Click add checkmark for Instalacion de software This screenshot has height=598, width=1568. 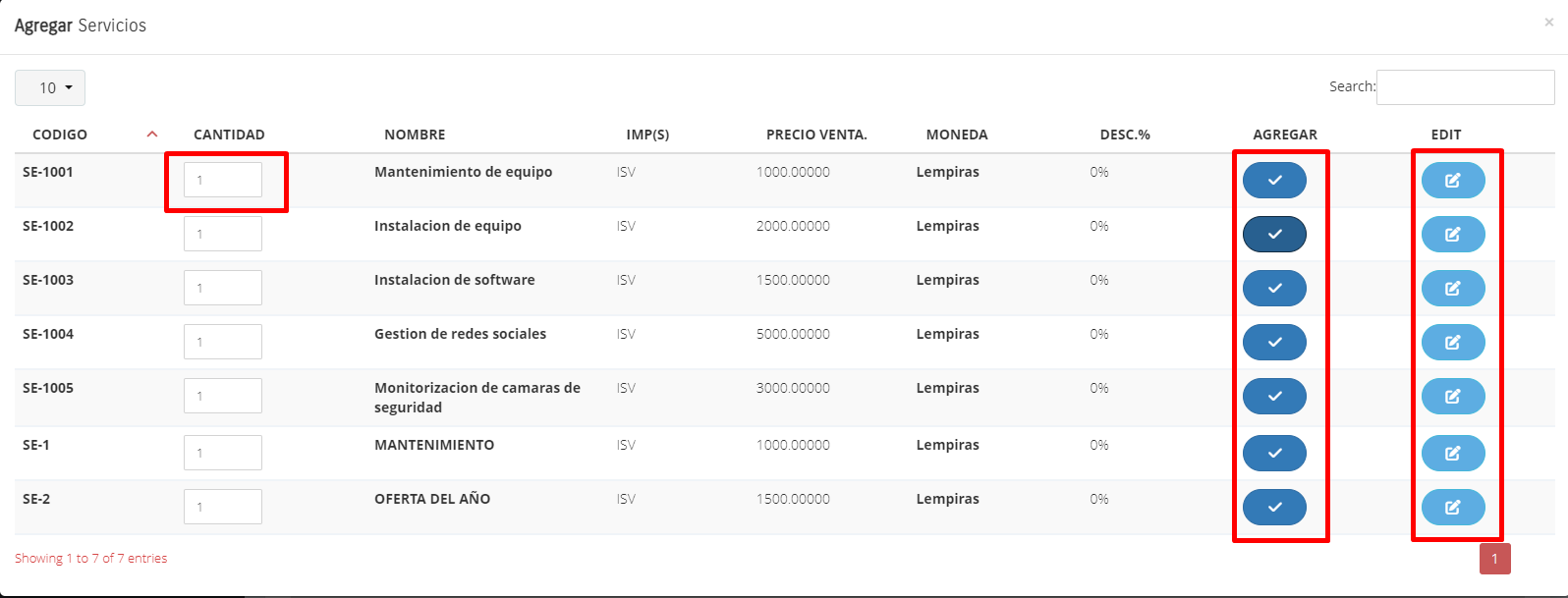[x=1274, y=289]
